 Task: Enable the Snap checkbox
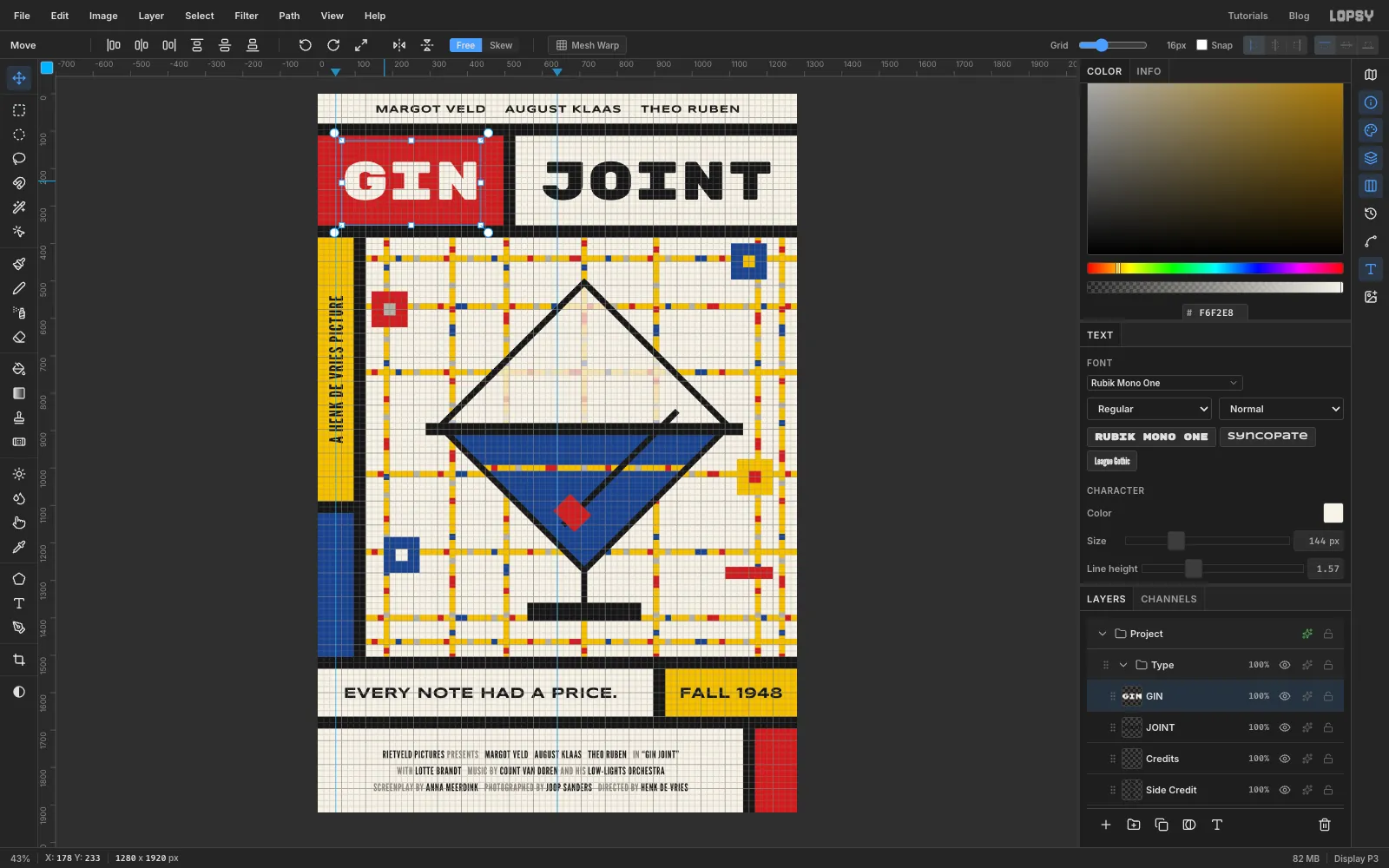pyautogui.click(x=1202, y=45)
